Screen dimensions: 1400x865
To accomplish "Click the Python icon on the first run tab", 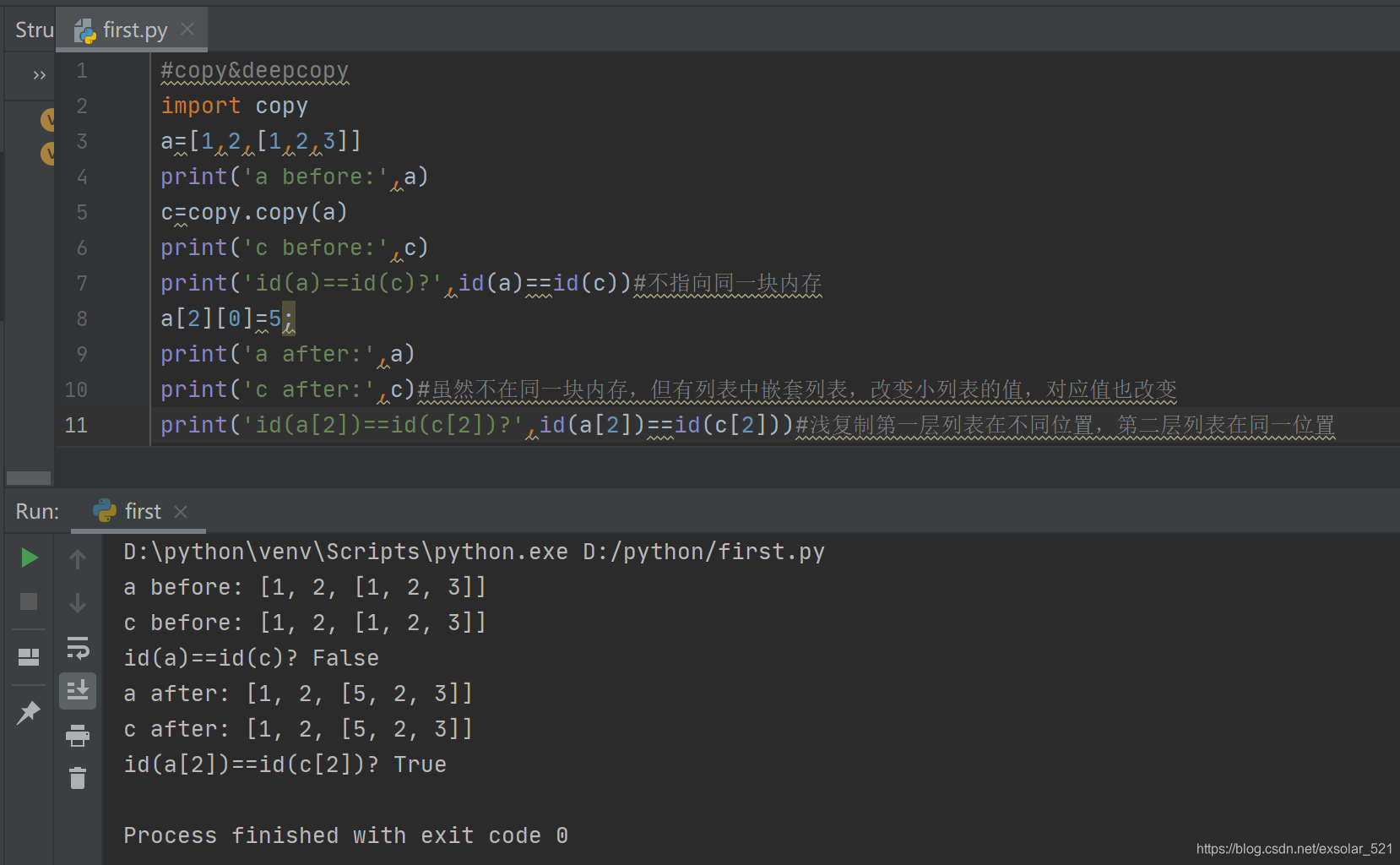I will coord(105,510).
